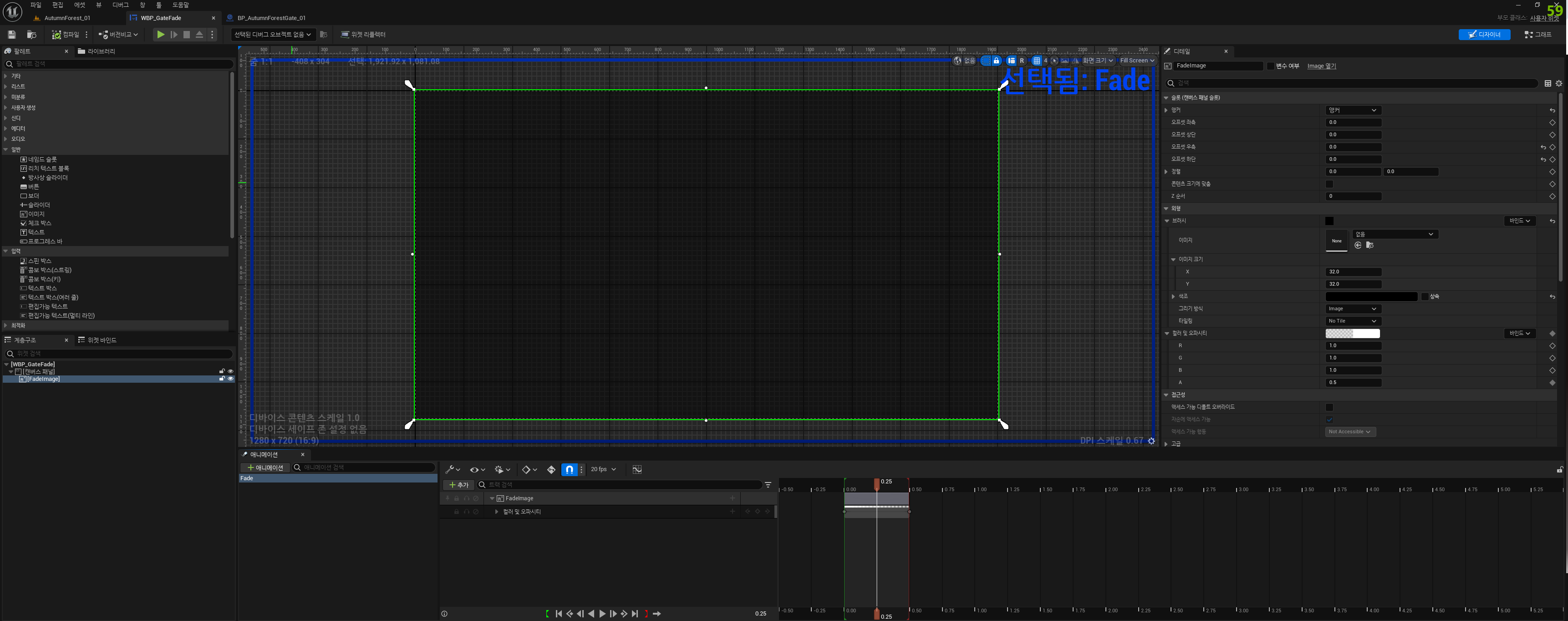Check the 상속 inherit checkbox

[1424, 297]
